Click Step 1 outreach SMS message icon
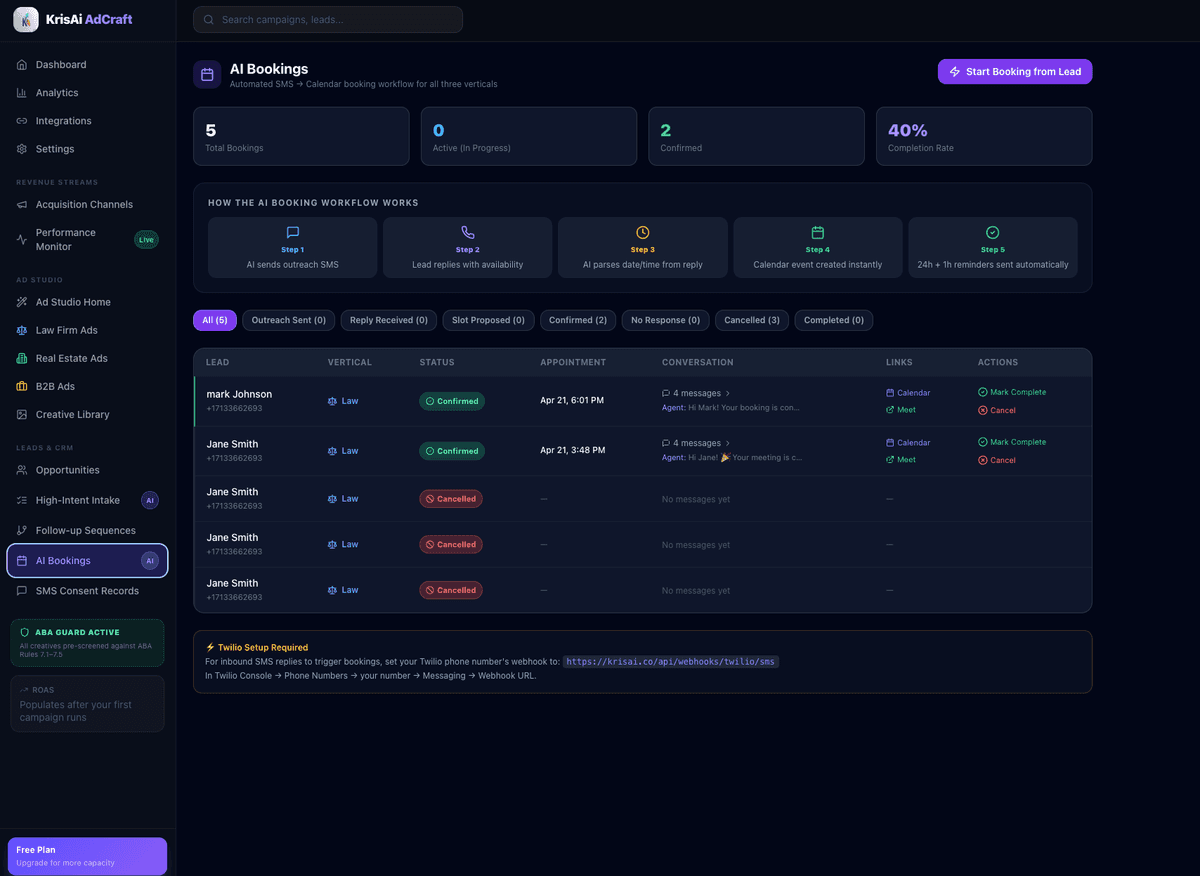This screenshot has width=1200, height=876. pos(293,232)
